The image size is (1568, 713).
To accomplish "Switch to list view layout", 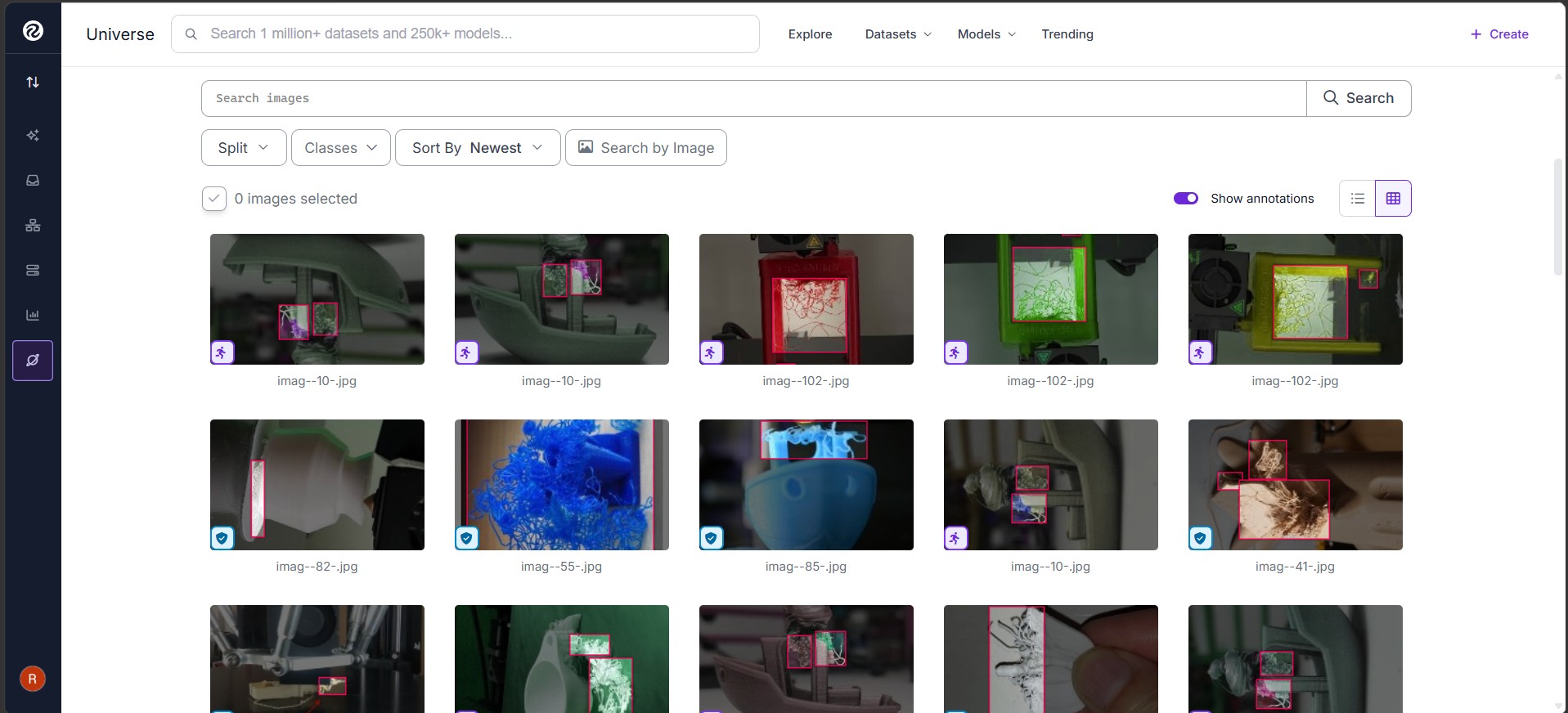I will pos(1358,199).
